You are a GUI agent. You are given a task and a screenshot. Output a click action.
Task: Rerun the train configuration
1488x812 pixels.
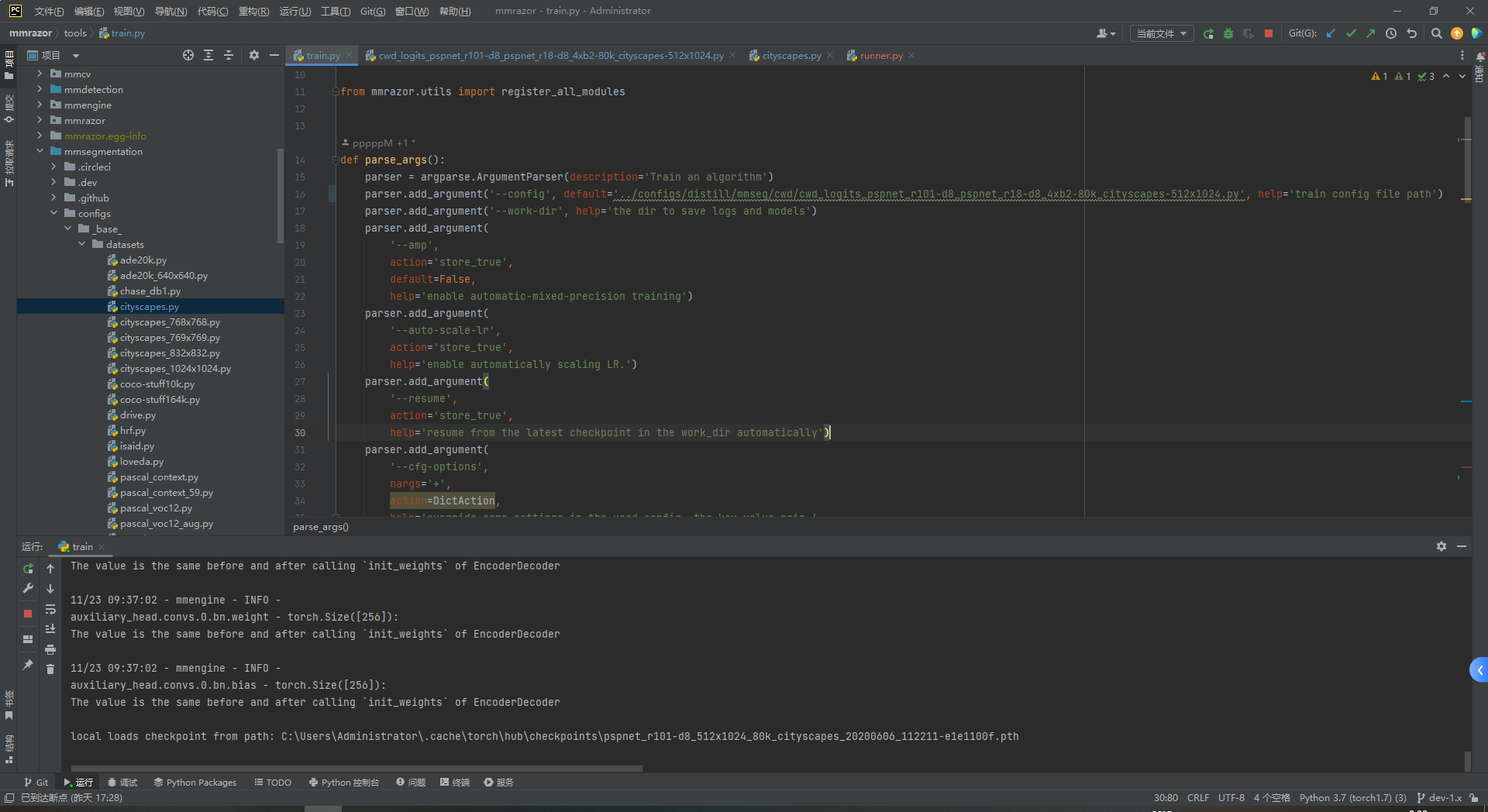(28, 568)
